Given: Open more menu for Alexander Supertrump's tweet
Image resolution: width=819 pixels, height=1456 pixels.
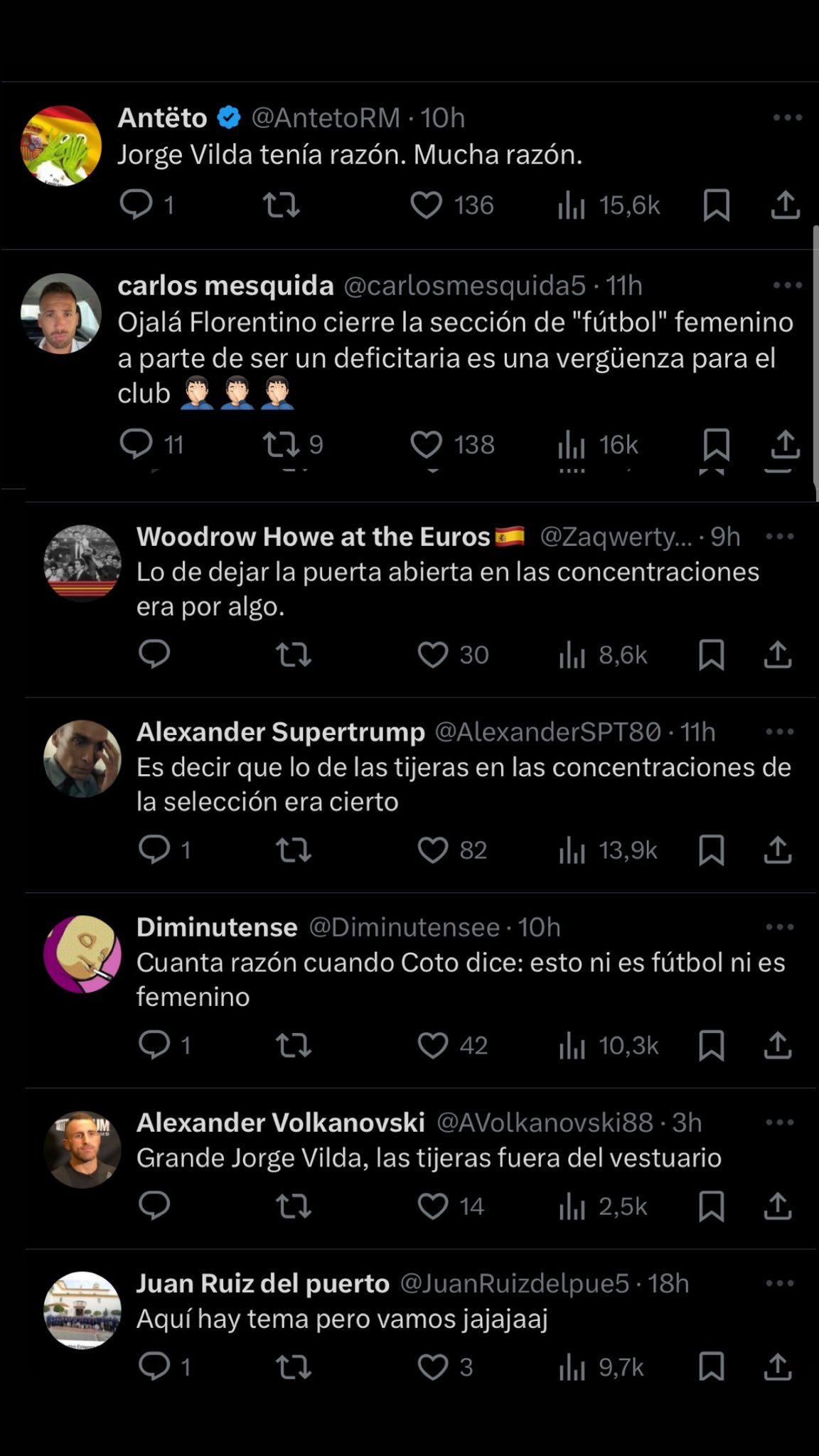Looking at the screenshot, I should 780,732.
